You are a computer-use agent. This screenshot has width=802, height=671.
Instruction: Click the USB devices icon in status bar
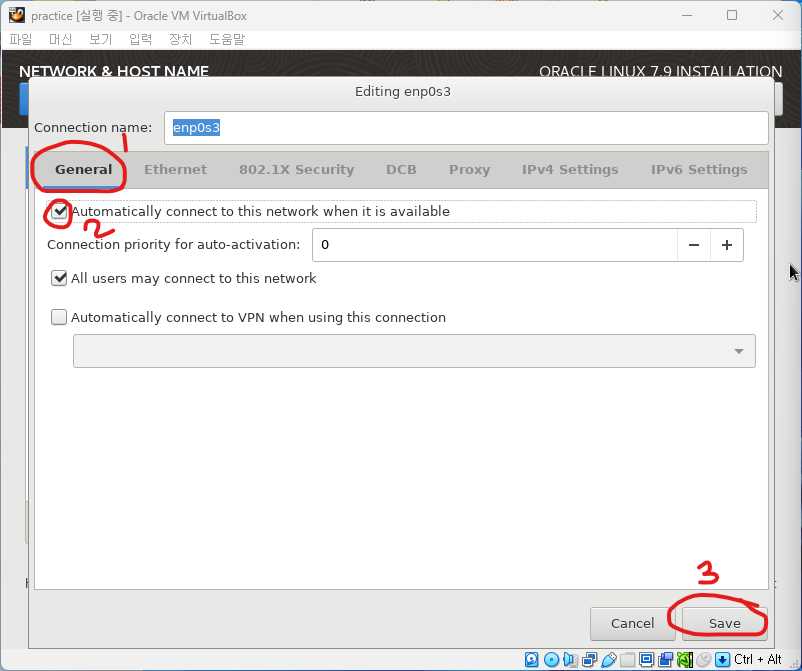pos(608,659)
